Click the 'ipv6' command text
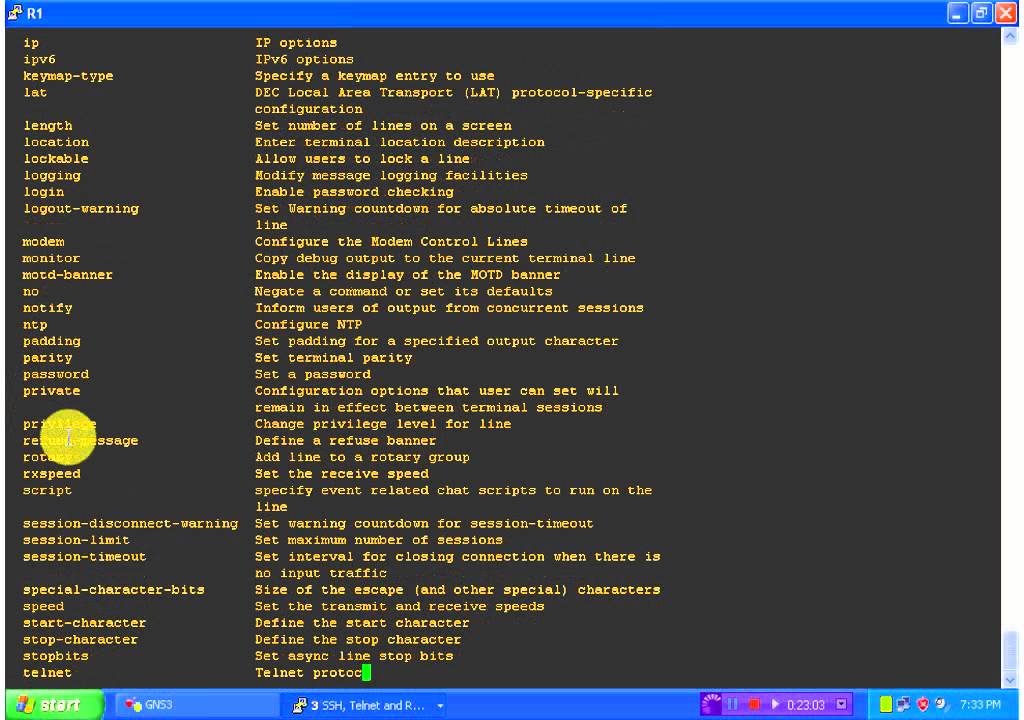 [39, 59]
